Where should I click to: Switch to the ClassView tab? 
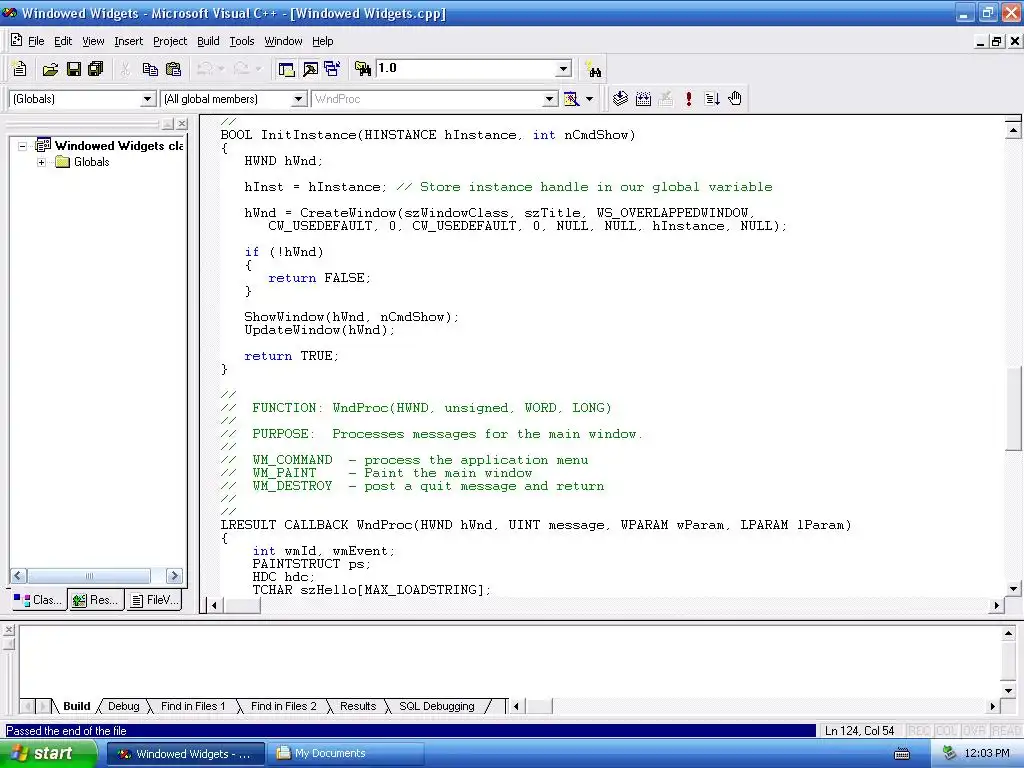click(38, 600)
